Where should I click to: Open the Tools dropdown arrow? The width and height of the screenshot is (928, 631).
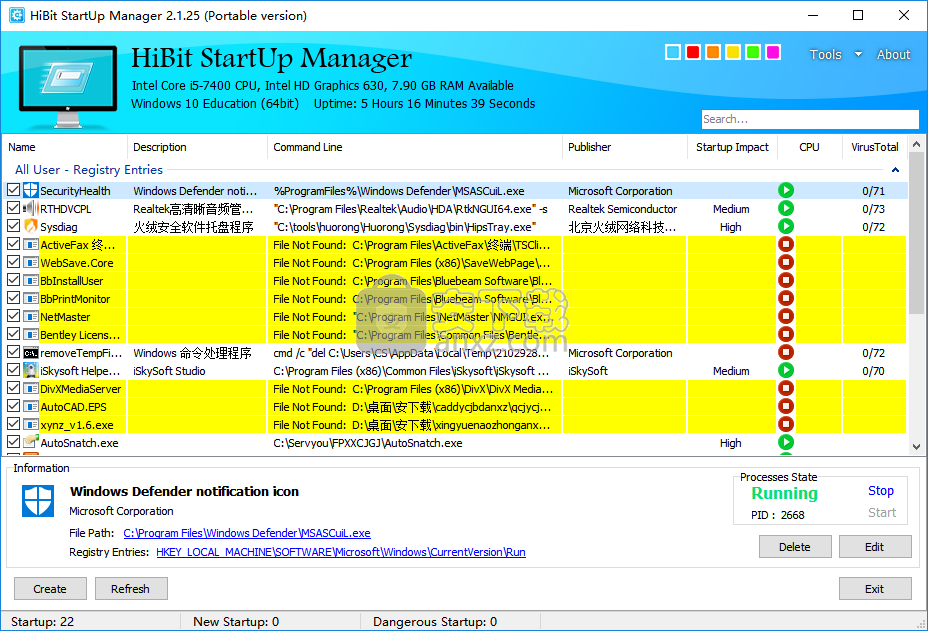858,54
